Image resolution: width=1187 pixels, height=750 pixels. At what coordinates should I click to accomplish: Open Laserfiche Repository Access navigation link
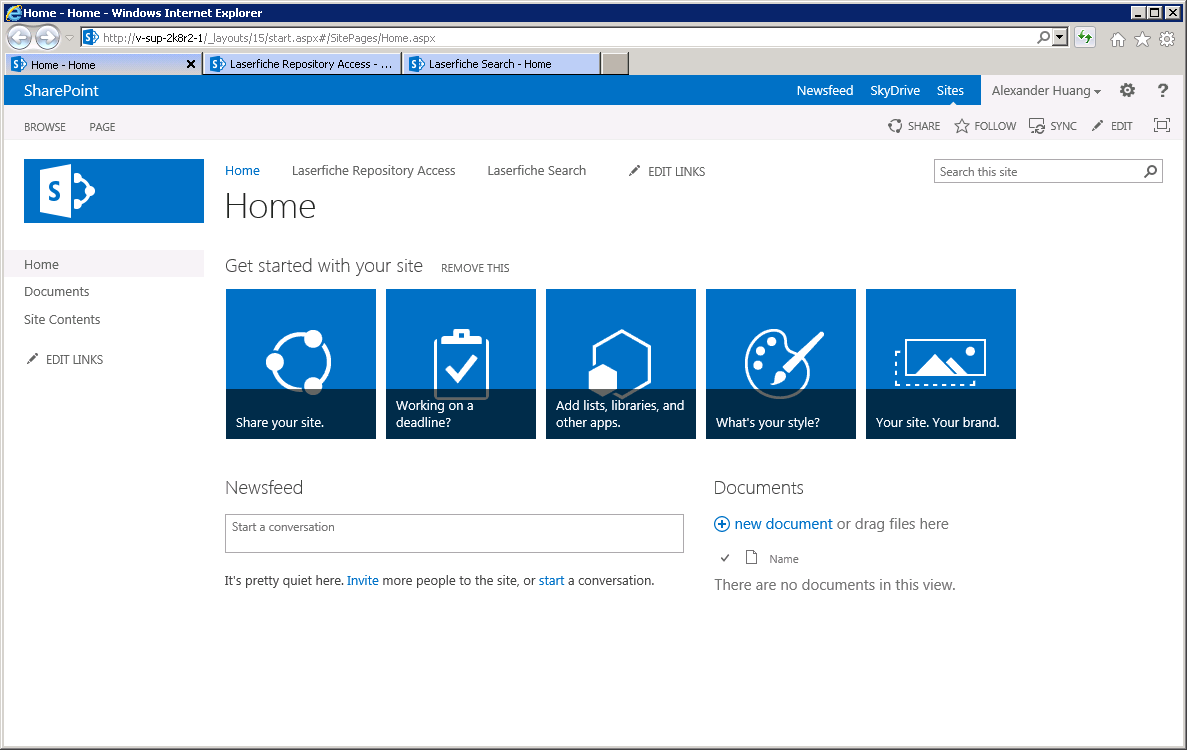coord(373,170)
